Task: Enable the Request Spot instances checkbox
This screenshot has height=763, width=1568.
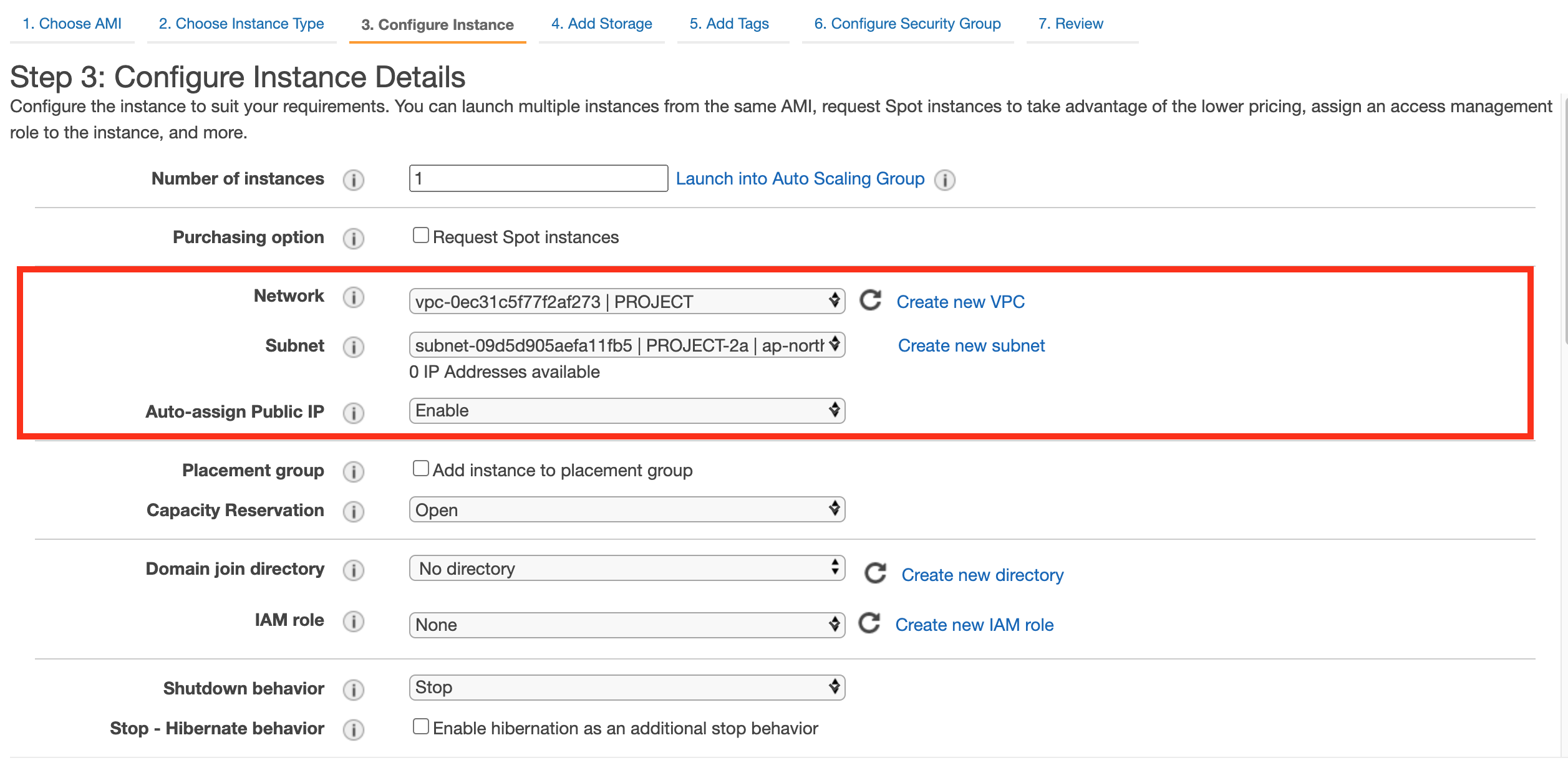Action: coord(421,236)
